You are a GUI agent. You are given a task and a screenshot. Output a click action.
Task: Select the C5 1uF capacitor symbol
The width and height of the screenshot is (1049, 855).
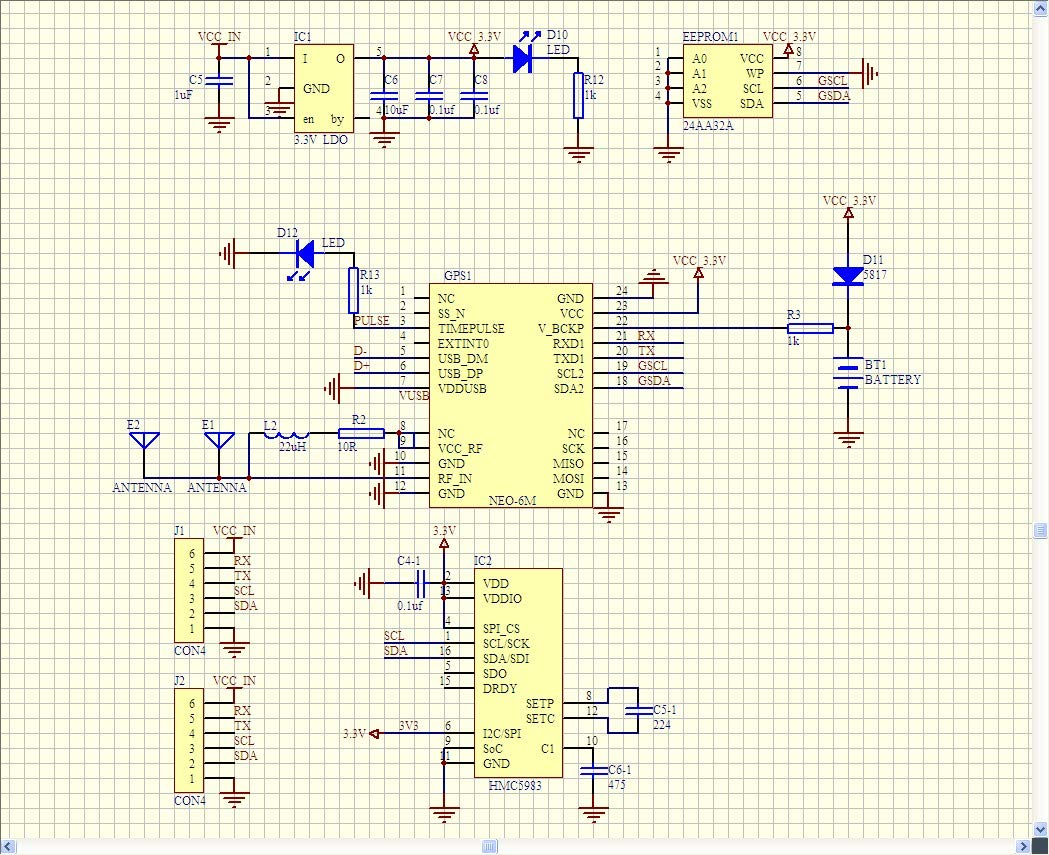tap(220, 81)
